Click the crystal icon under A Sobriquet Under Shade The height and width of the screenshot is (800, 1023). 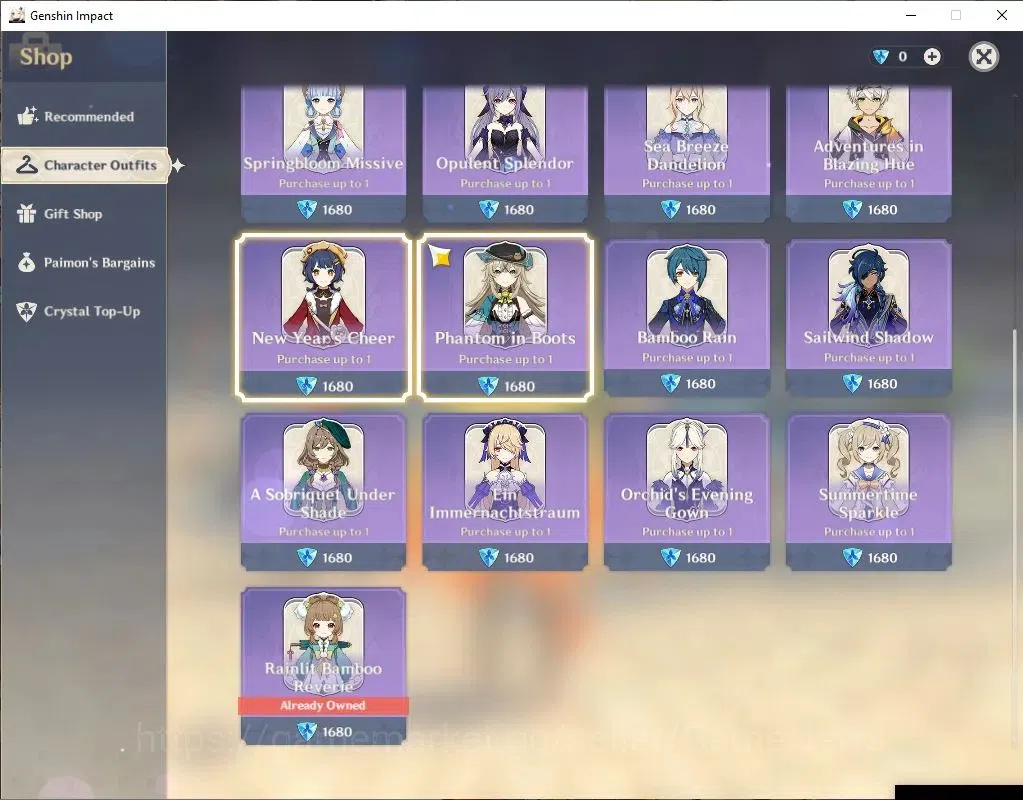(306, 557)
